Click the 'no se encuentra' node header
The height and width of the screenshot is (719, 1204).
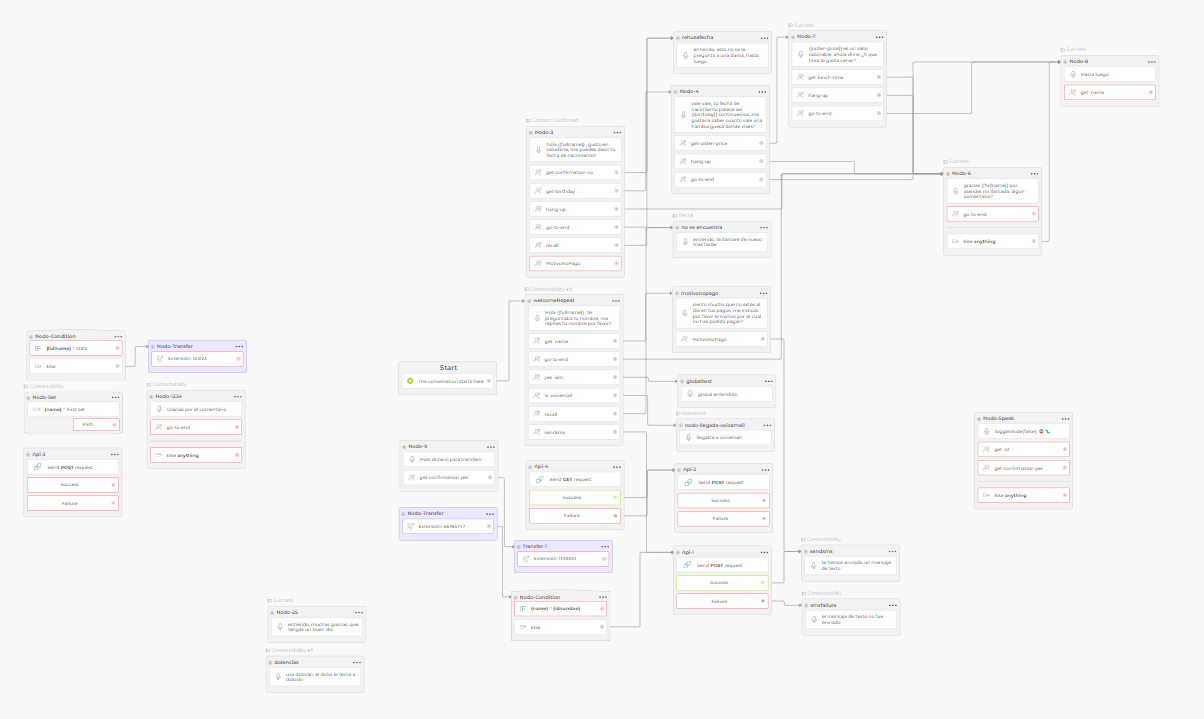point(722,227)
